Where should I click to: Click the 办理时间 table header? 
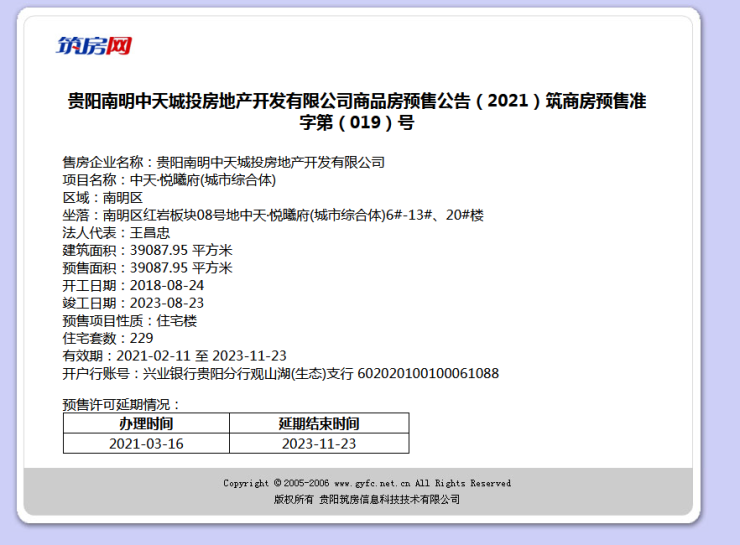point(146,423)
